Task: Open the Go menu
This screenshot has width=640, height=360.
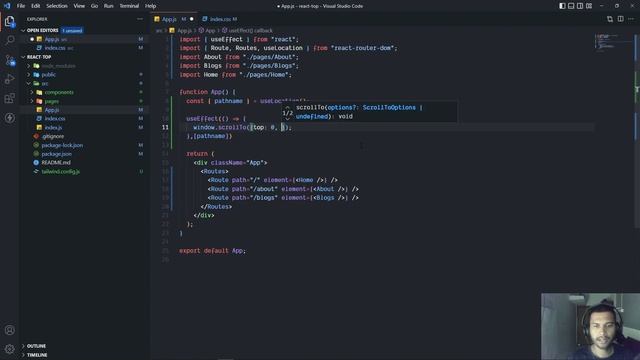Action: pyautogui.click(x=94, y=6)
